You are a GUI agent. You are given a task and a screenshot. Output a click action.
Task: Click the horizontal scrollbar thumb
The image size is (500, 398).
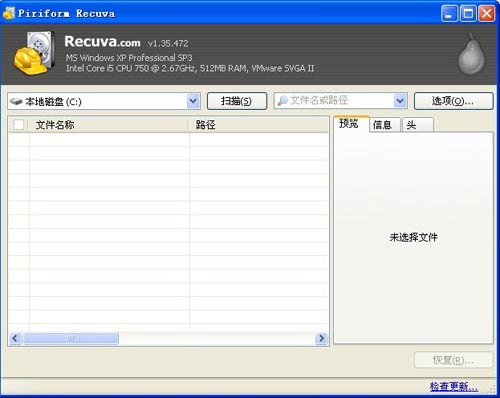pos(71,338)
